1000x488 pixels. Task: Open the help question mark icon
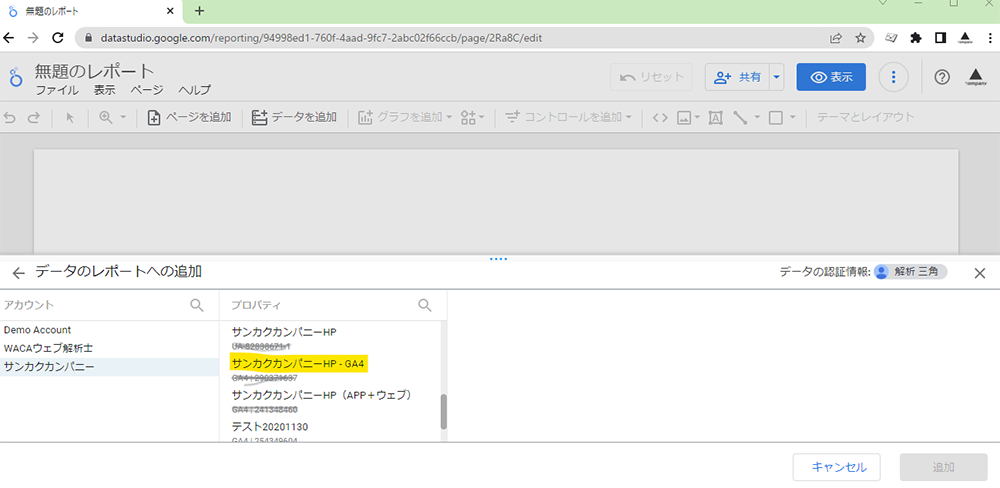point(942,77)
